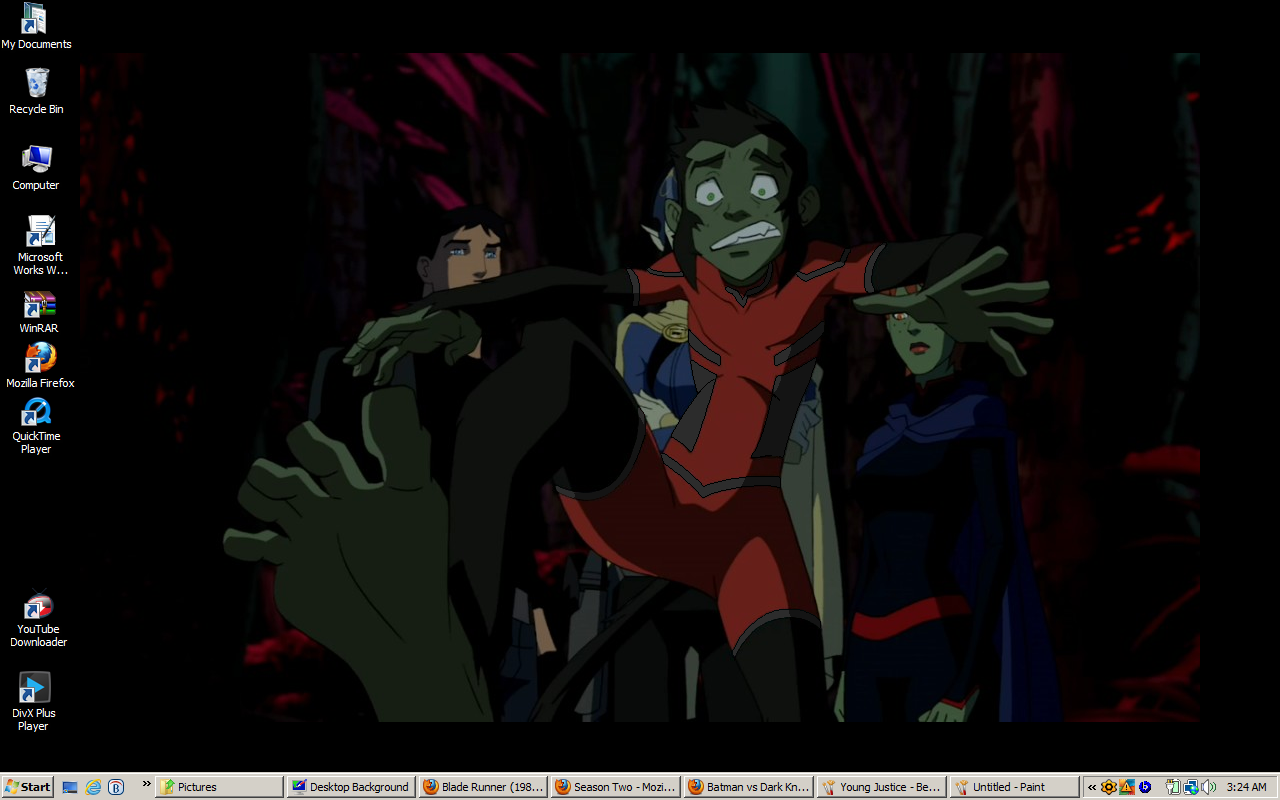Screen dimensions: 1280x800
Task: Open My Documents folder icon
Action: pos(36,19)
